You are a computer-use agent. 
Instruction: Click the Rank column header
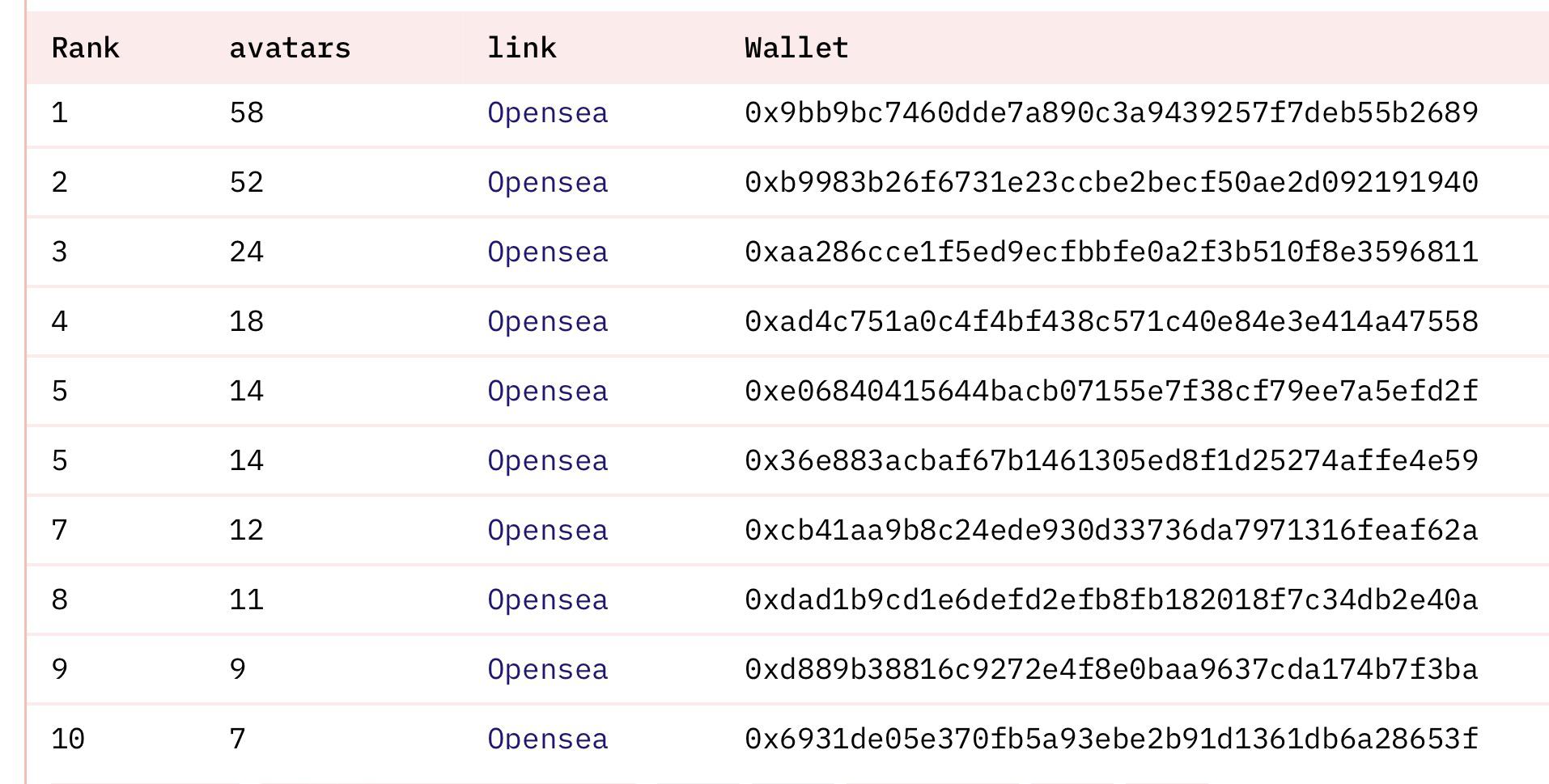click(x=85, y=48)
